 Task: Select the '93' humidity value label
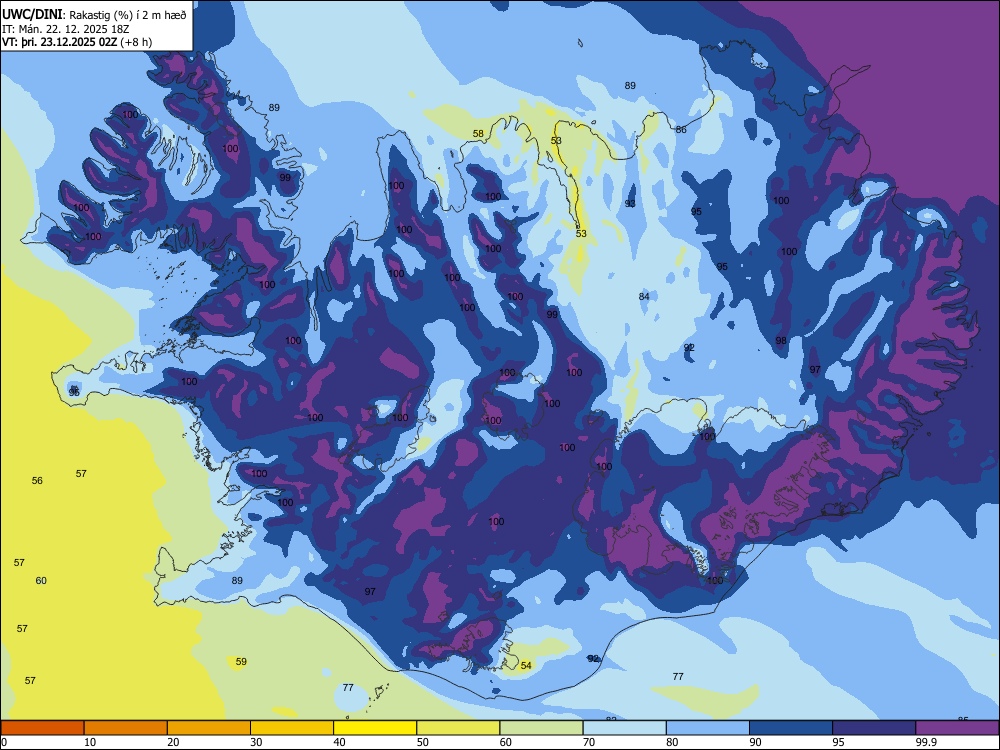point(630,203)
